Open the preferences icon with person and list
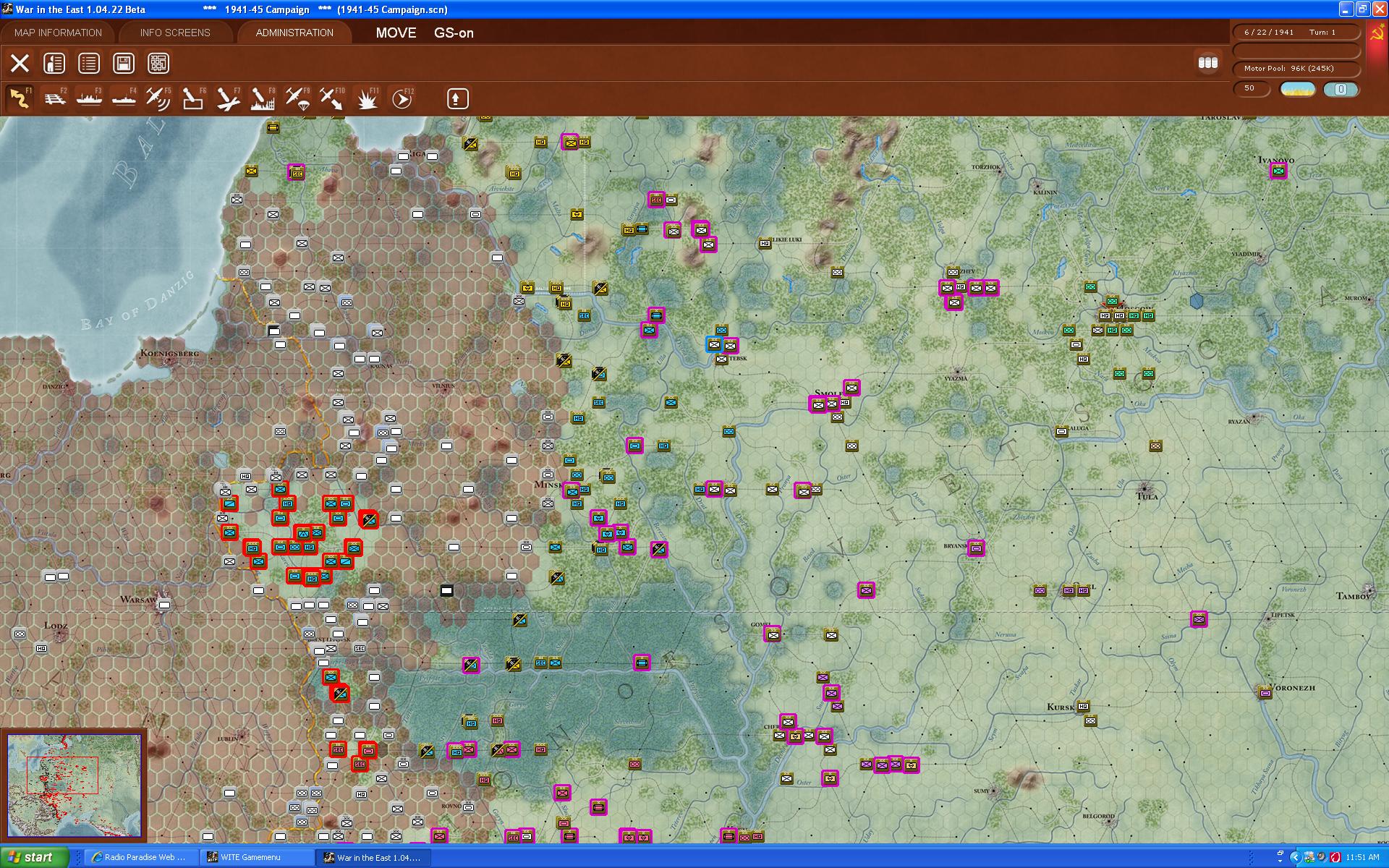This screenshot has height=868, width=1389. tap(54, 63)
